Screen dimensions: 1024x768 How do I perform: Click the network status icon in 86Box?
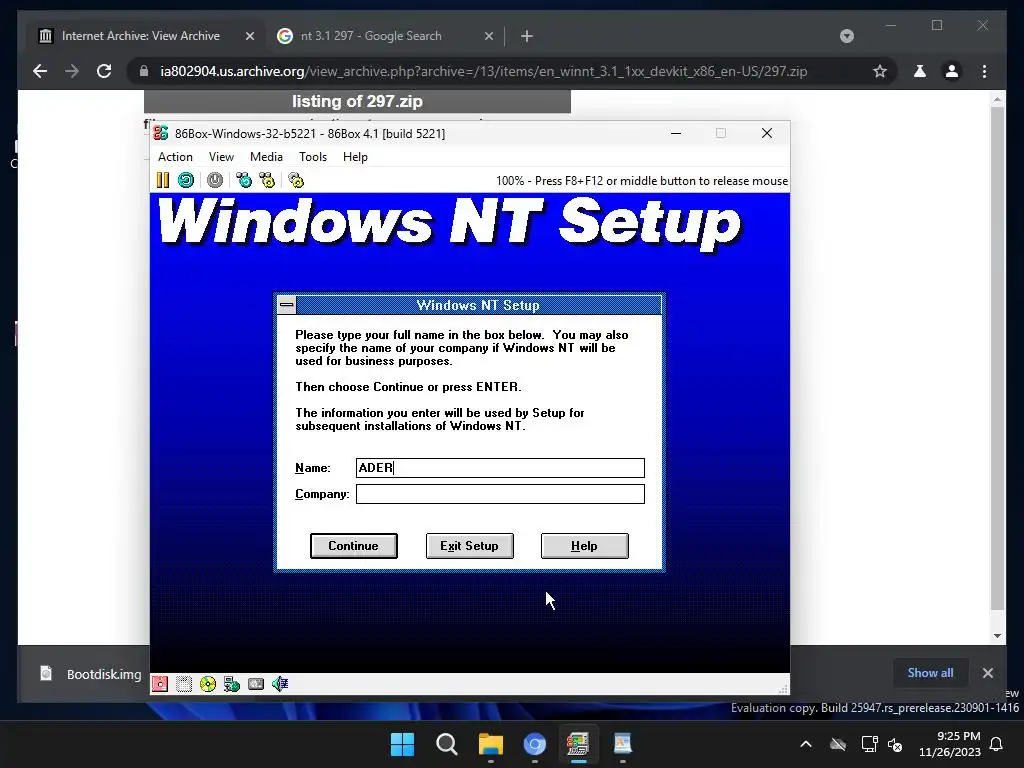pos(232,684)
